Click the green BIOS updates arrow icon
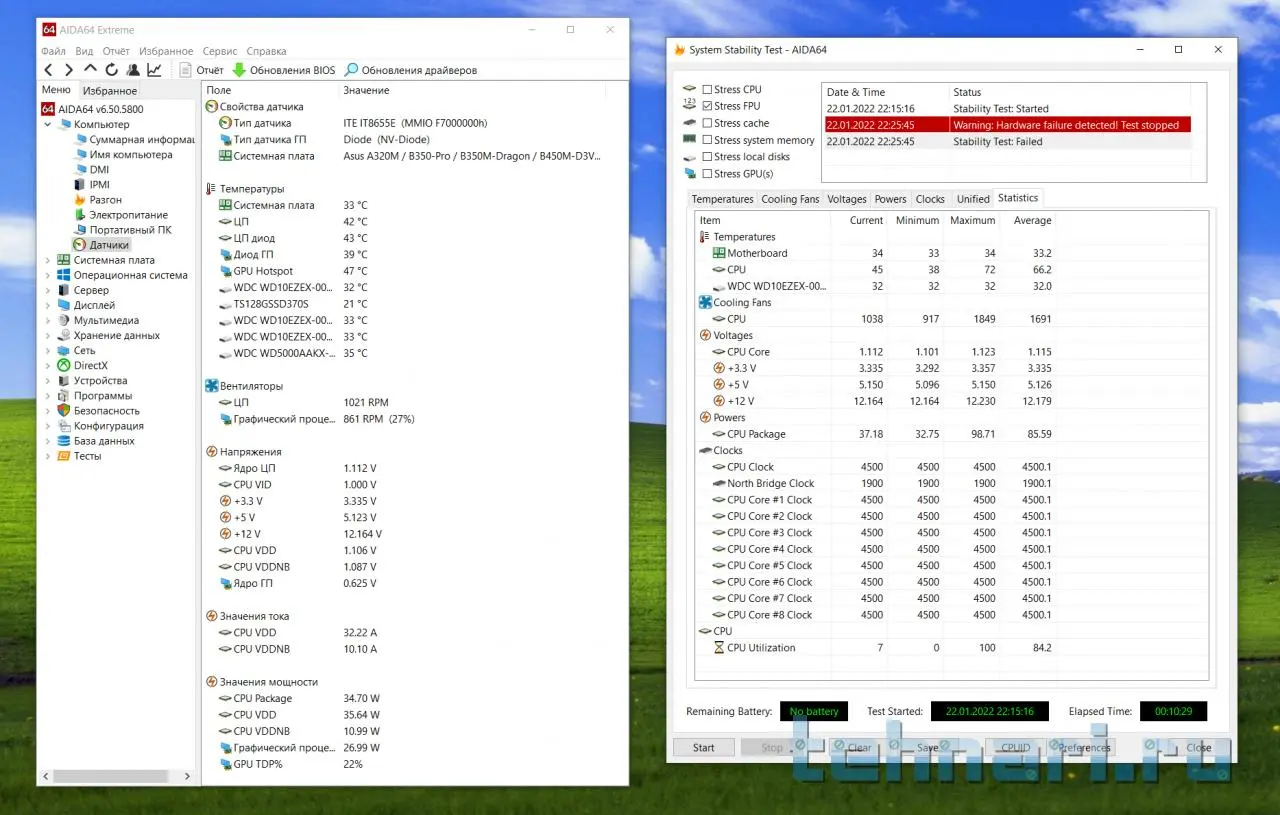 point(239,70)
